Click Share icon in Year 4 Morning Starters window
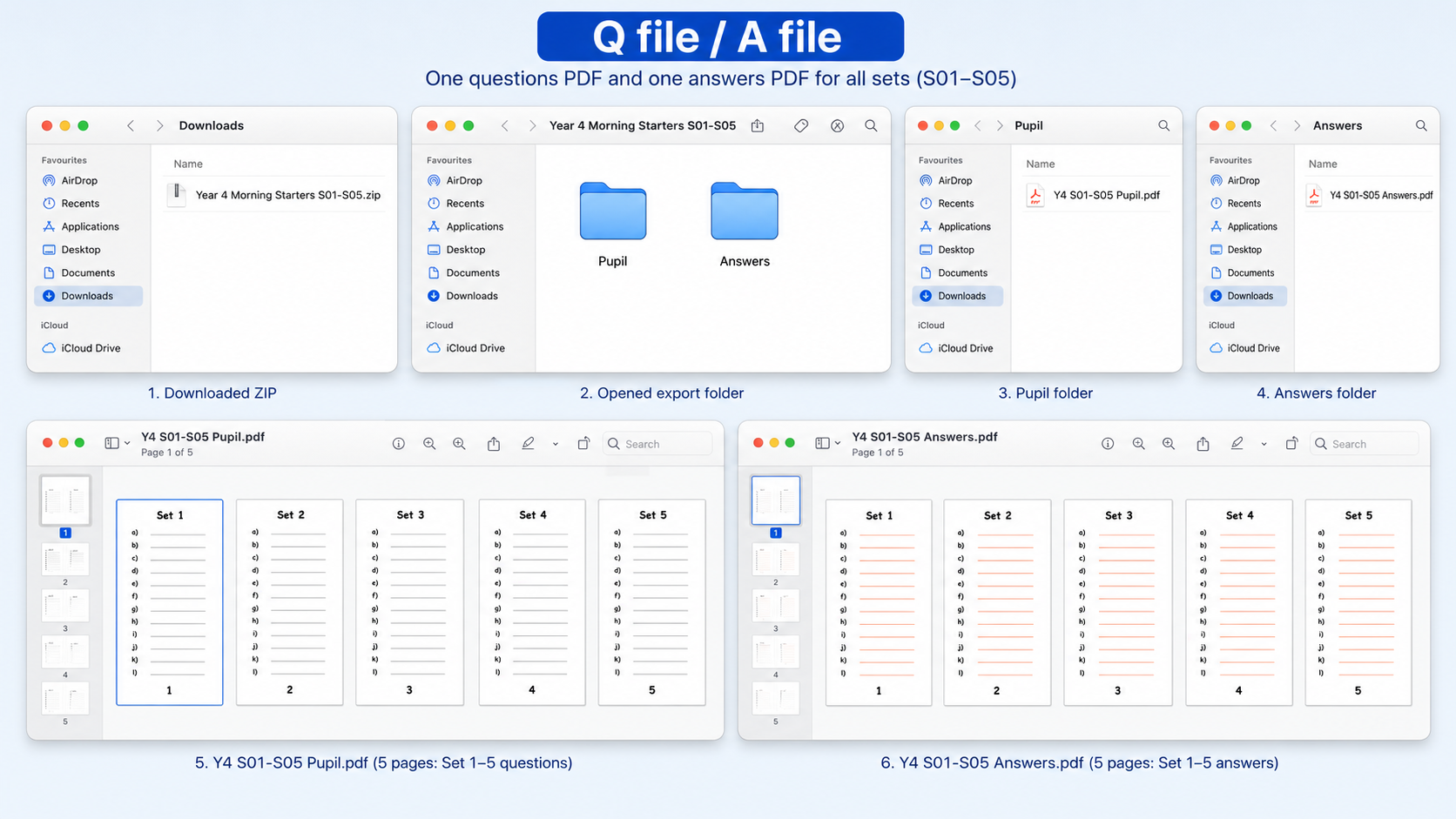Image resolution: width=1456 pixels, height=819 pixels. pyautogui.click(x=758, y=125)
